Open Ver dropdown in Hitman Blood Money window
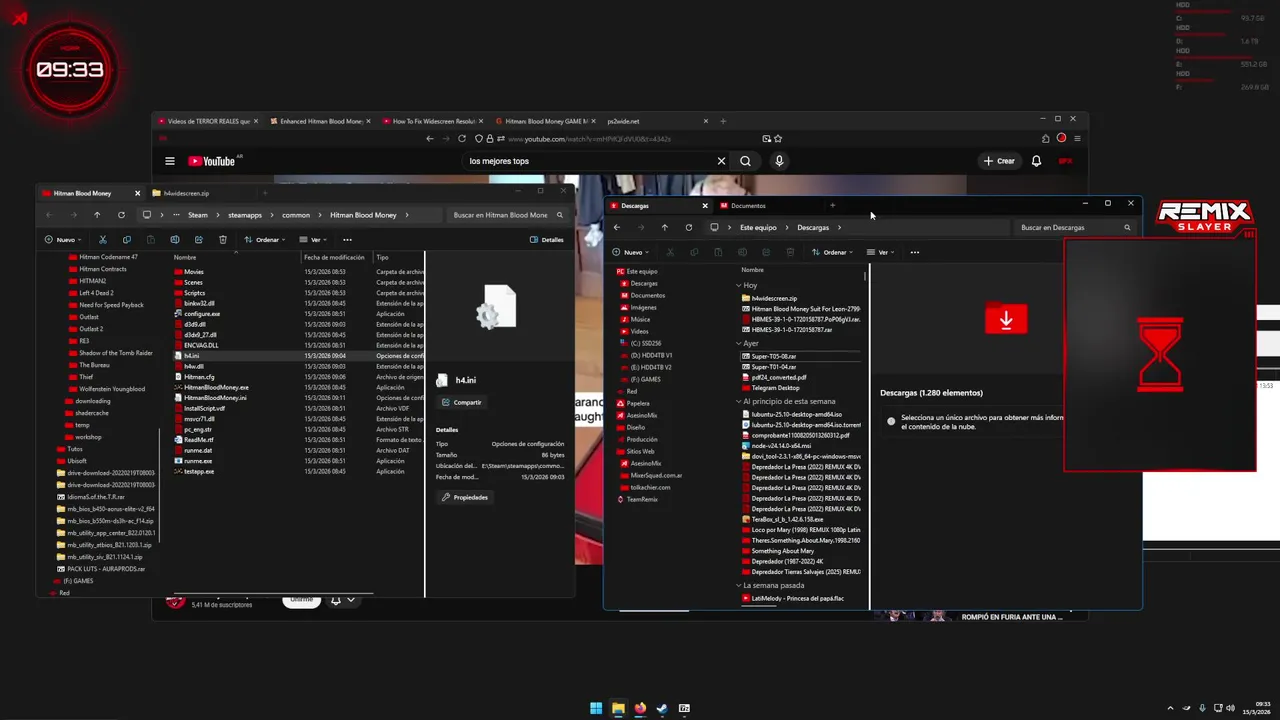 click(314, 240)
